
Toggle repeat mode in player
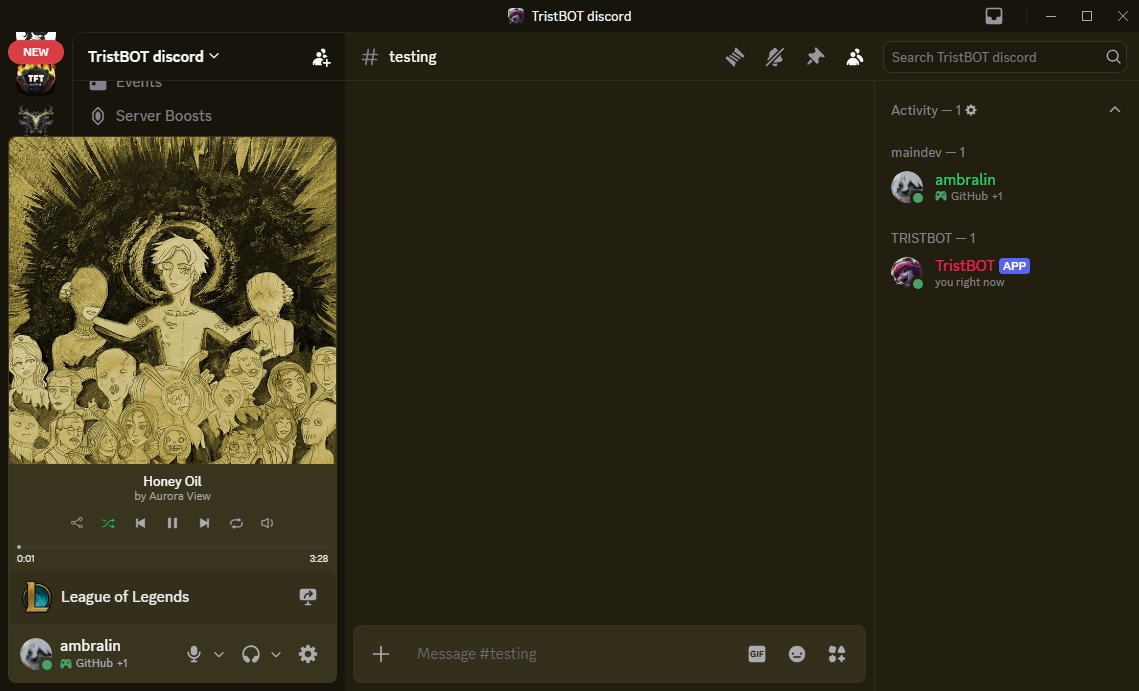click(236, 523)
